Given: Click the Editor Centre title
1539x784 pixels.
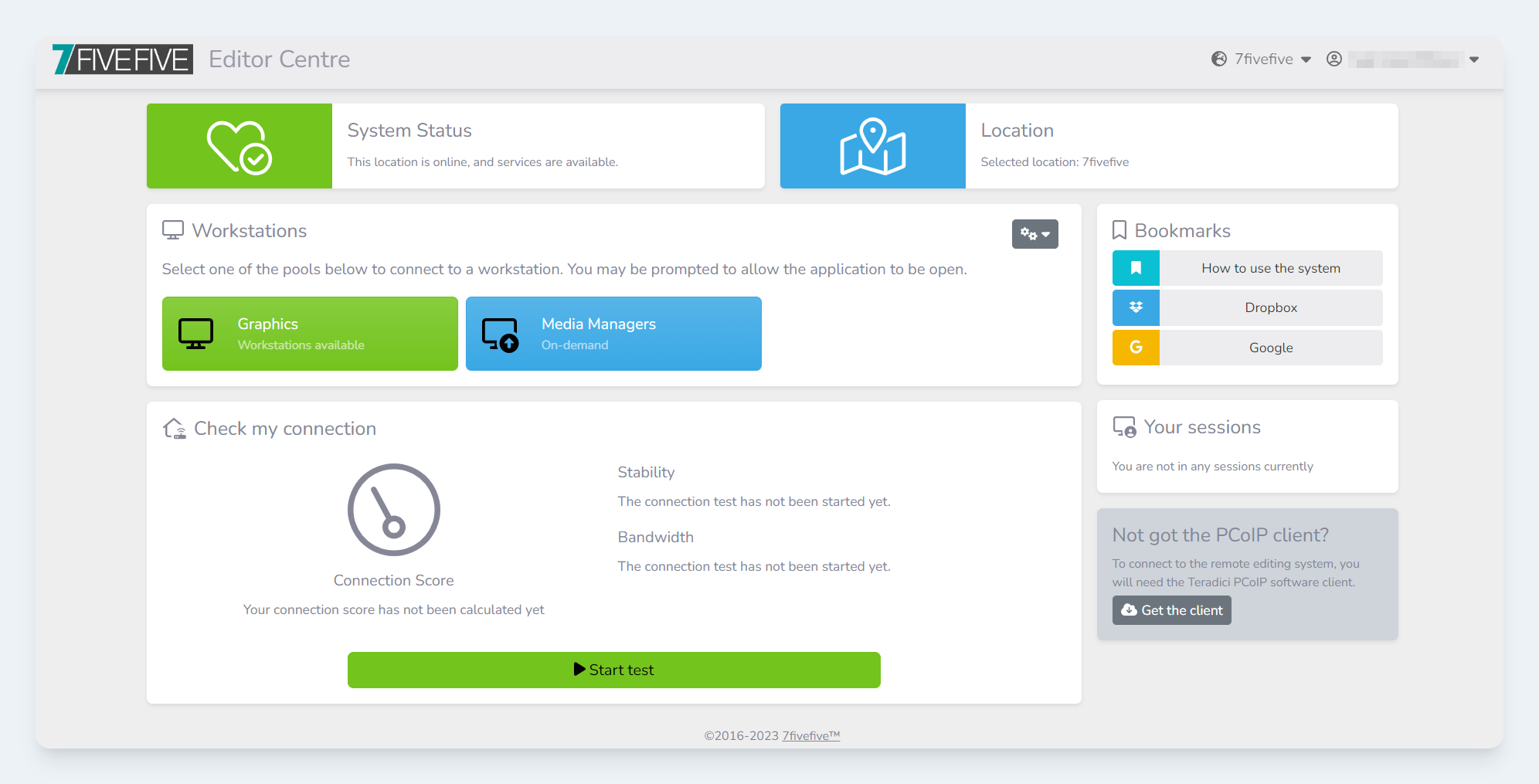Looking at the screenshot, I should coord(279,59).
